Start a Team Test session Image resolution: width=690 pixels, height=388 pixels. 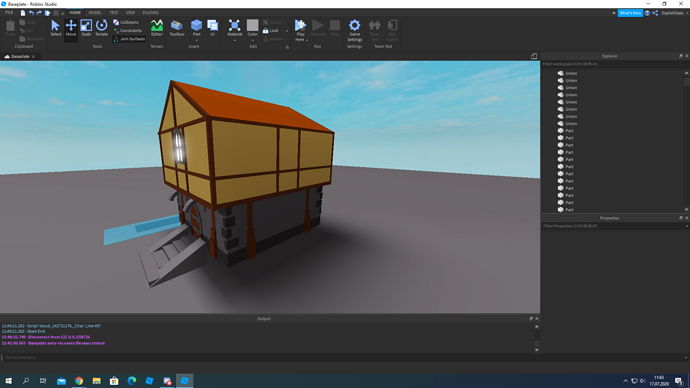click(374, 30)
